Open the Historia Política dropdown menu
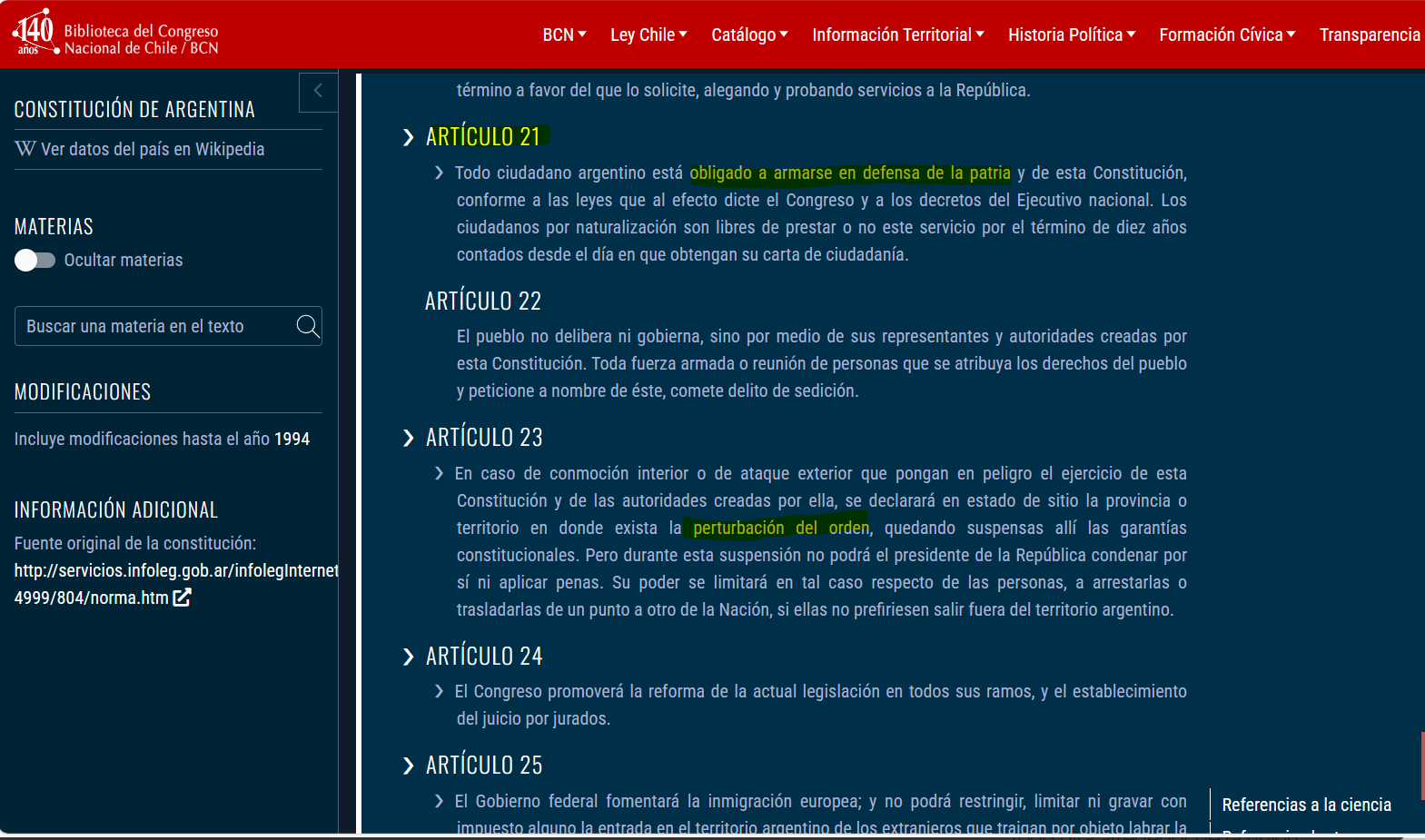Viewport: 1425px width, 840px height. (x=1072, y=35)
